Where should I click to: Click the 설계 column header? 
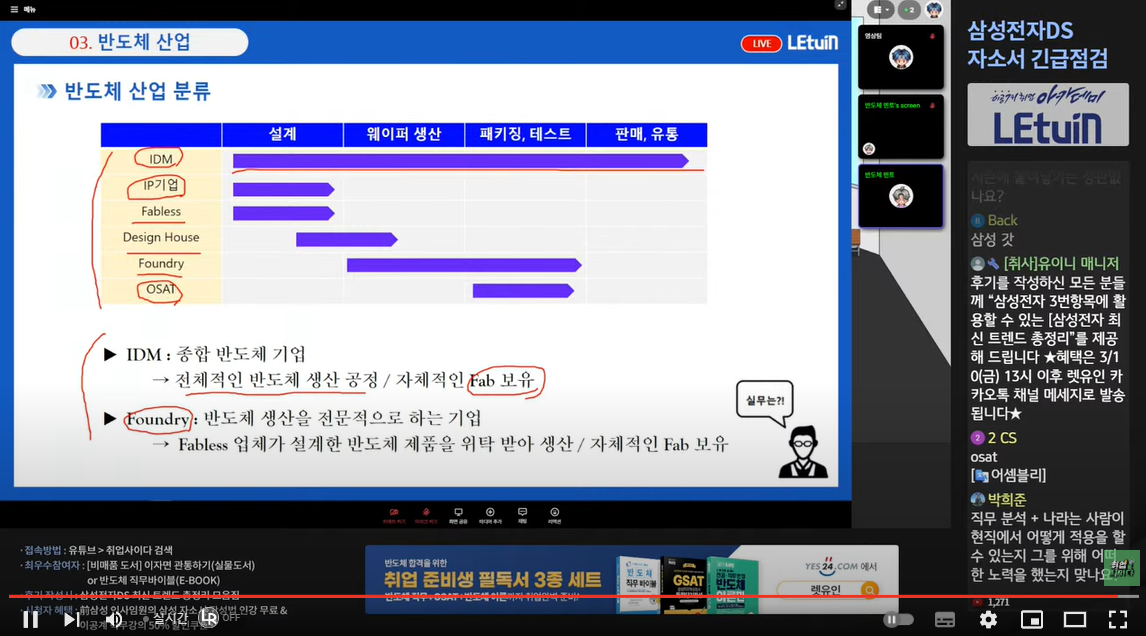click(x=283, y=135)
